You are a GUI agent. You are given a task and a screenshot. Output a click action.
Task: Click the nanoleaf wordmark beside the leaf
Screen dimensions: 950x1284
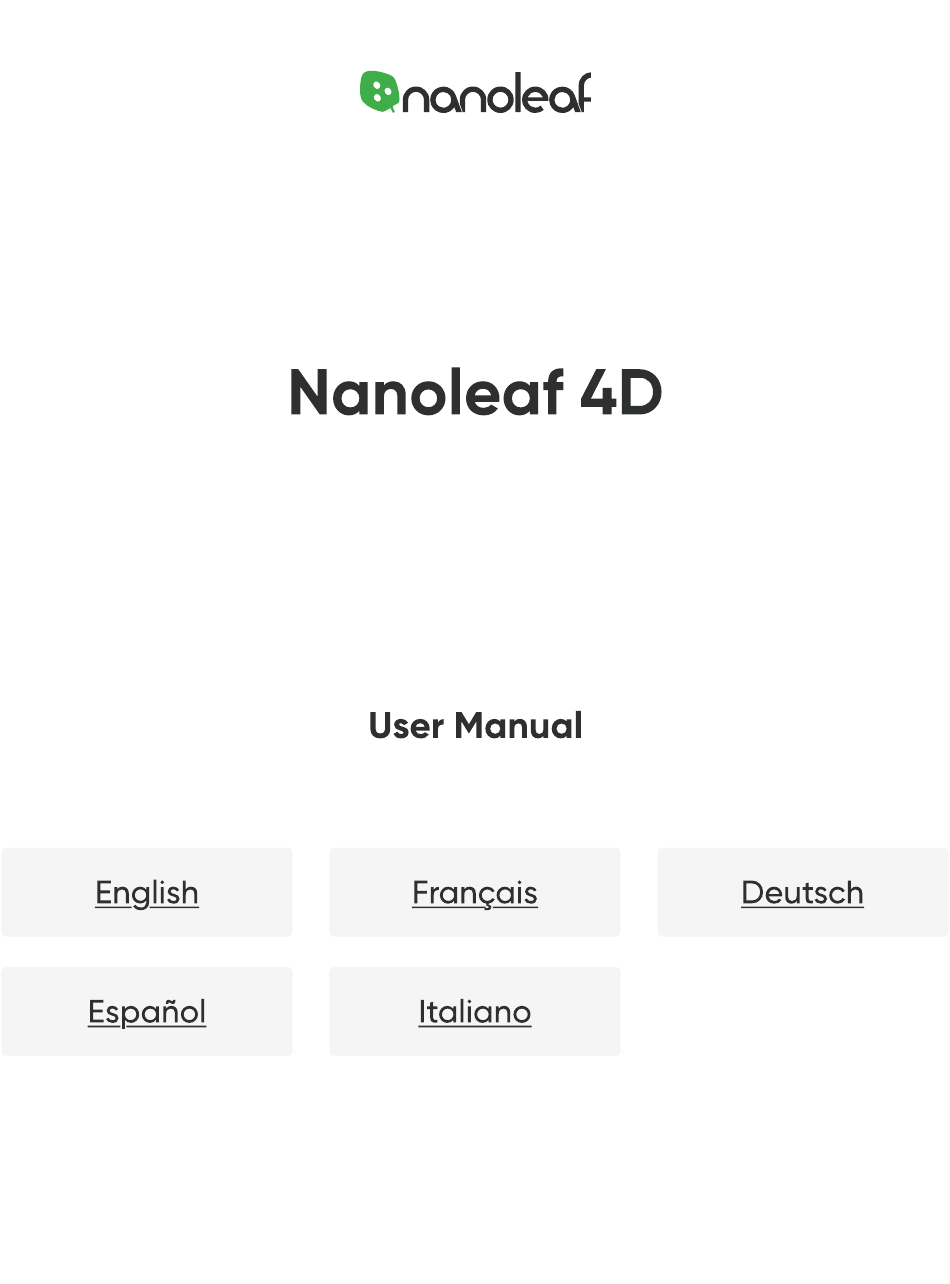point(497,93)
